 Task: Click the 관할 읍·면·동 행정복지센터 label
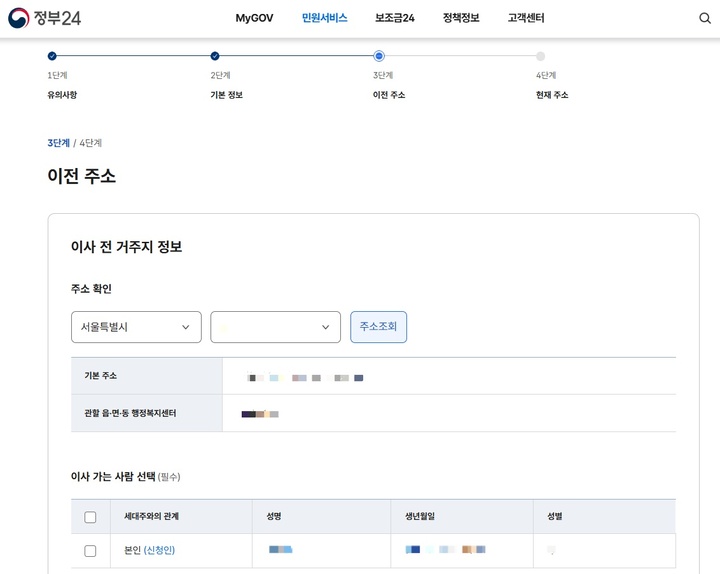click(130, 413)
